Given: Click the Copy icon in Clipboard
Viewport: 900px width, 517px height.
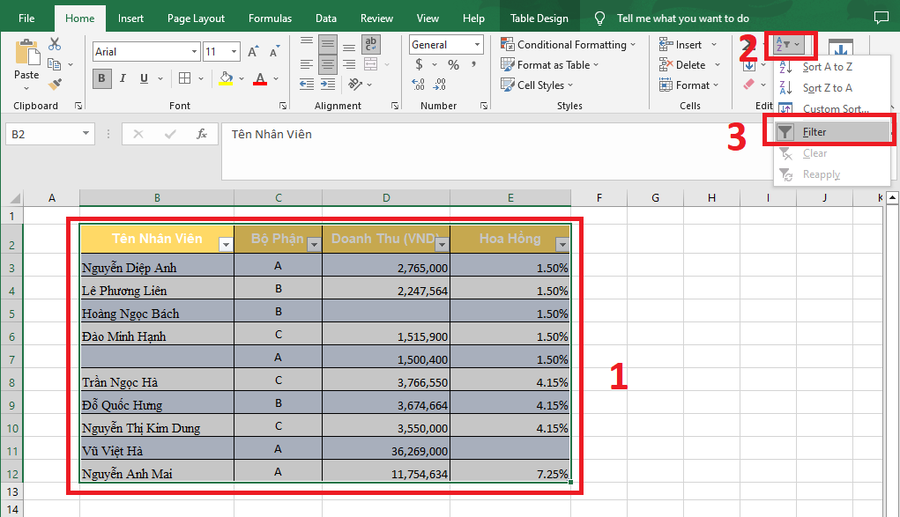Looking at the screenshot, I should tap(55, 64).
